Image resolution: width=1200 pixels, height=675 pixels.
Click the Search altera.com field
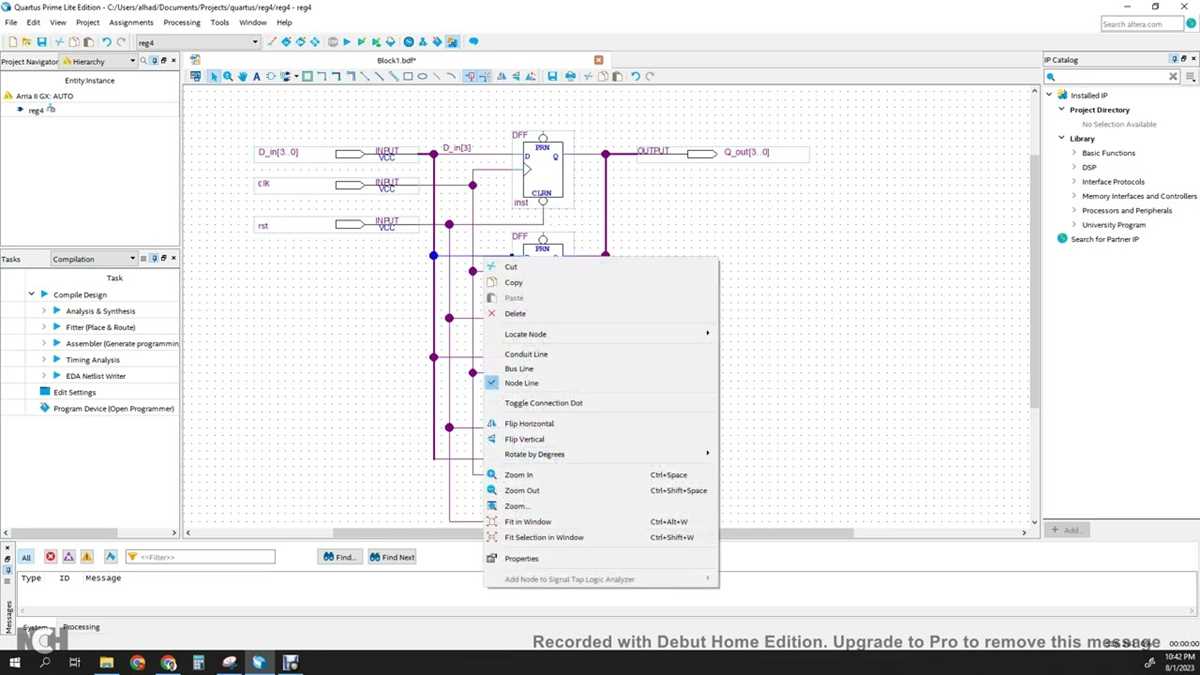tap(1141, 24)
